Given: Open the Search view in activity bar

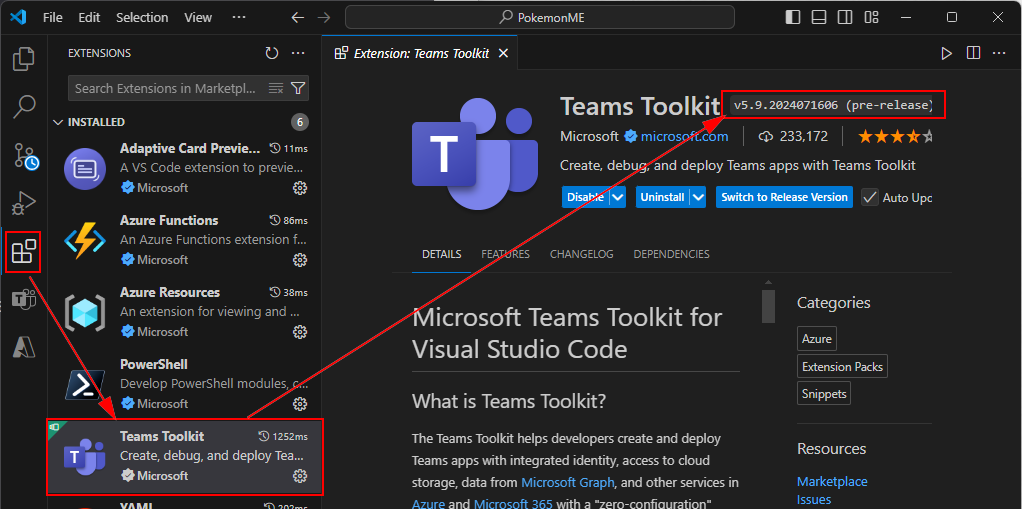Looking at the screenshot, I should pyautogui.click(x=23, y=106).
